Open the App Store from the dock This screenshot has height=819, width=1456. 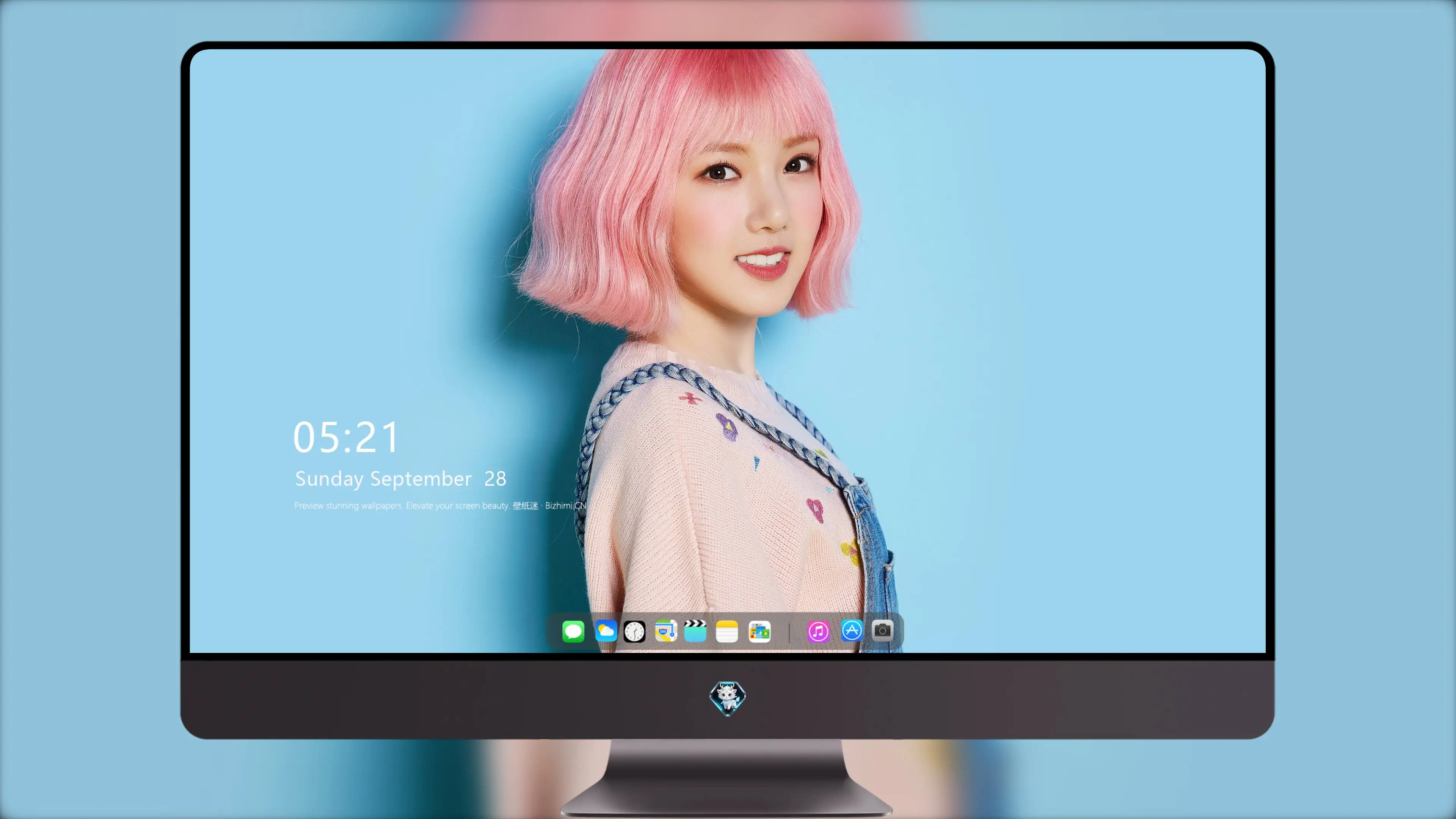pos(851,630)
